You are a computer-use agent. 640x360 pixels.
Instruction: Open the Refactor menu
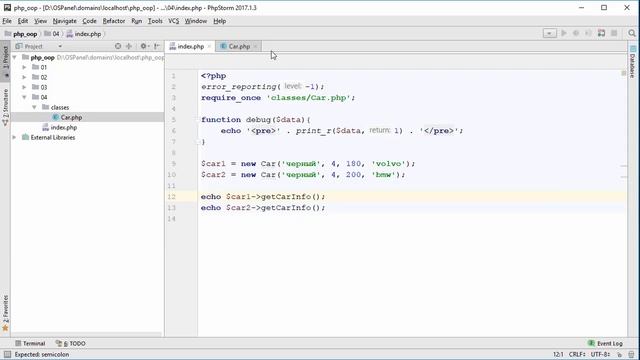(x=114, y=21)
